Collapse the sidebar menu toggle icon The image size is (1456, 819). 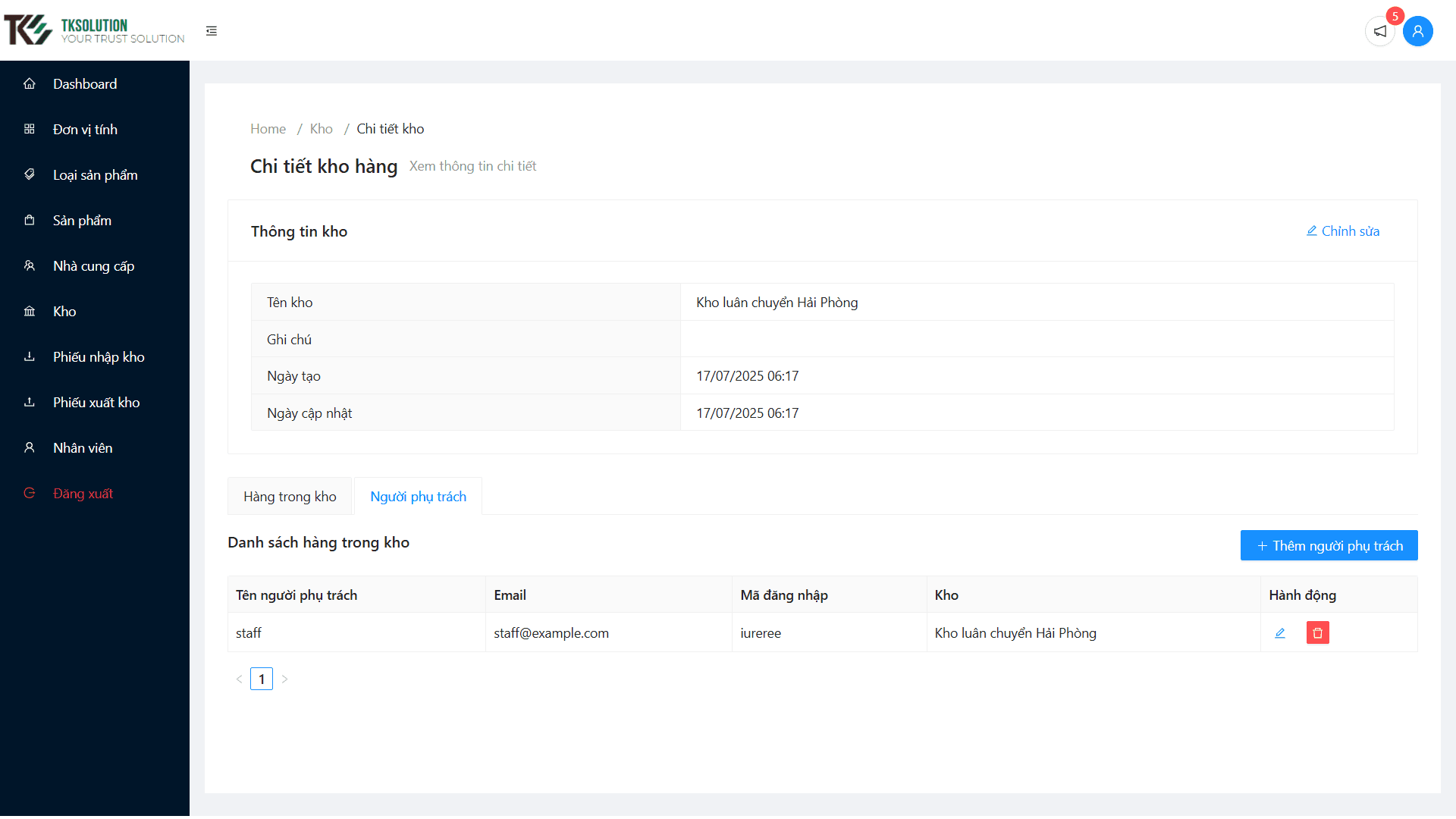(212, 31)
